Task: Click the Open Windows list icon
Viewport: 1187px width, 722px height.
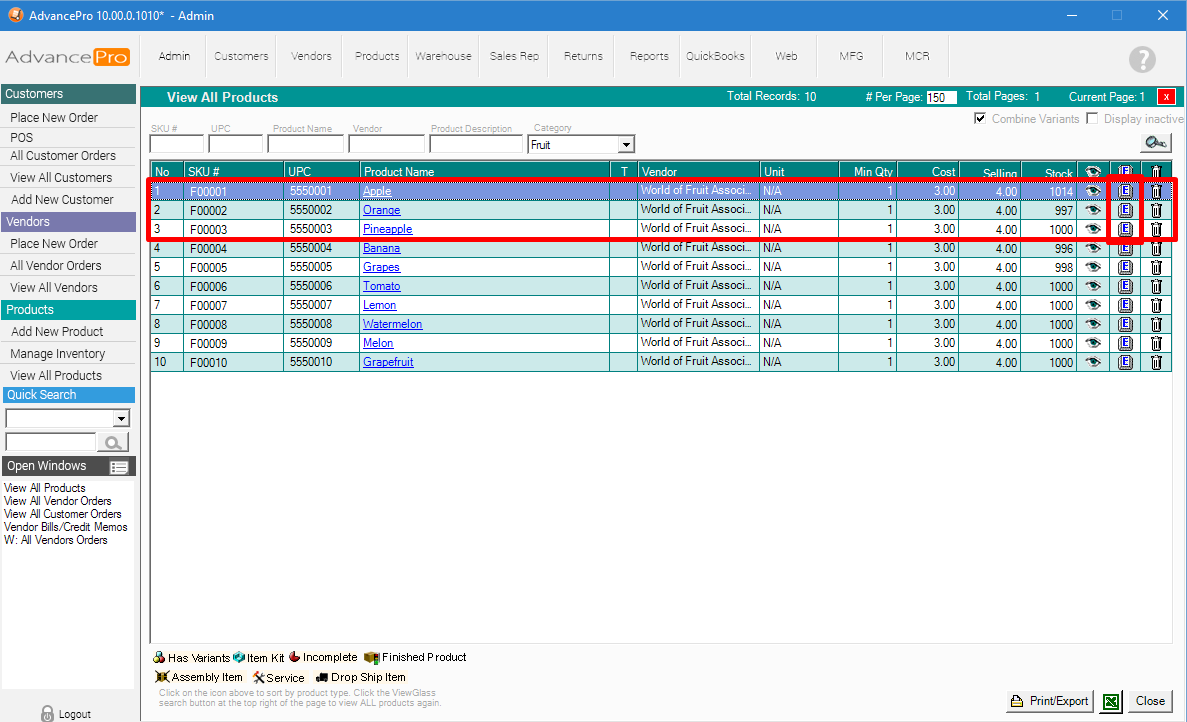Action: click(x=119, y=467)
